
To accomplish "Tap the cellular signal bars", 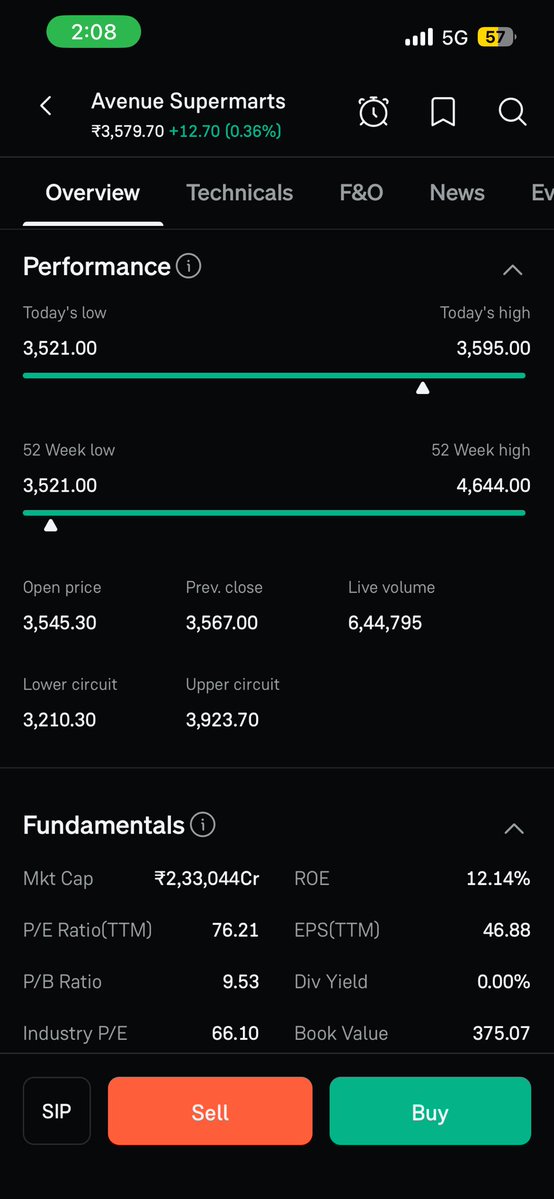I will point(419,37).
